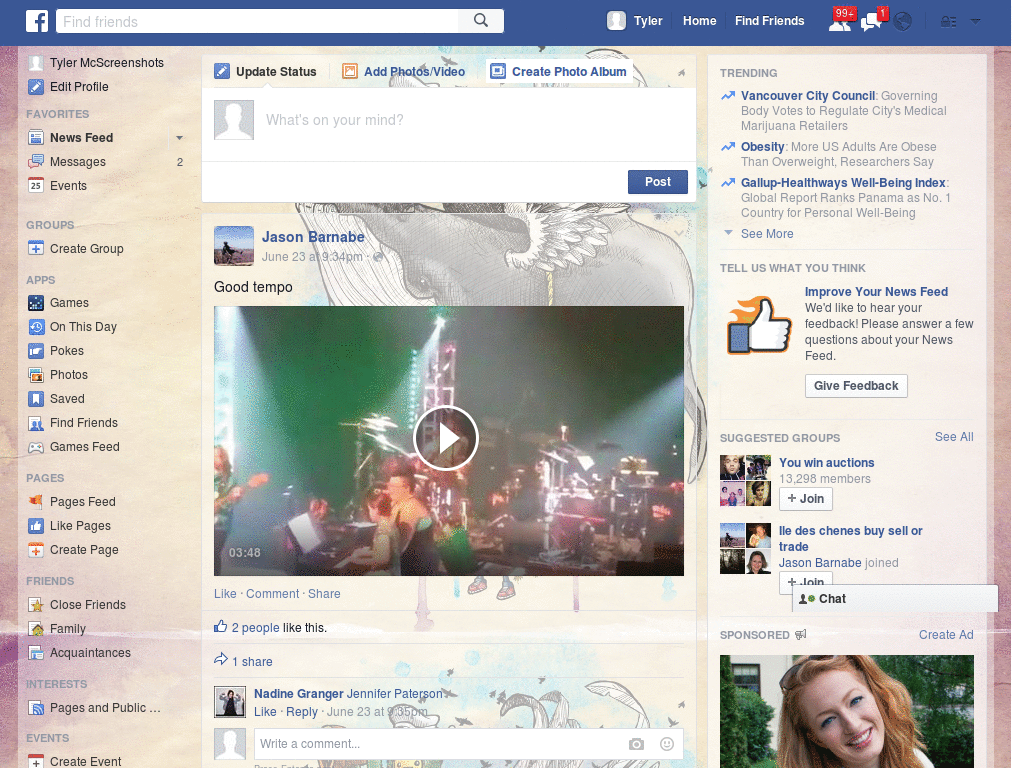Open Improve Your News Feed link
Viewport: 1024px width, 768px height.
(x=876, y=292)
